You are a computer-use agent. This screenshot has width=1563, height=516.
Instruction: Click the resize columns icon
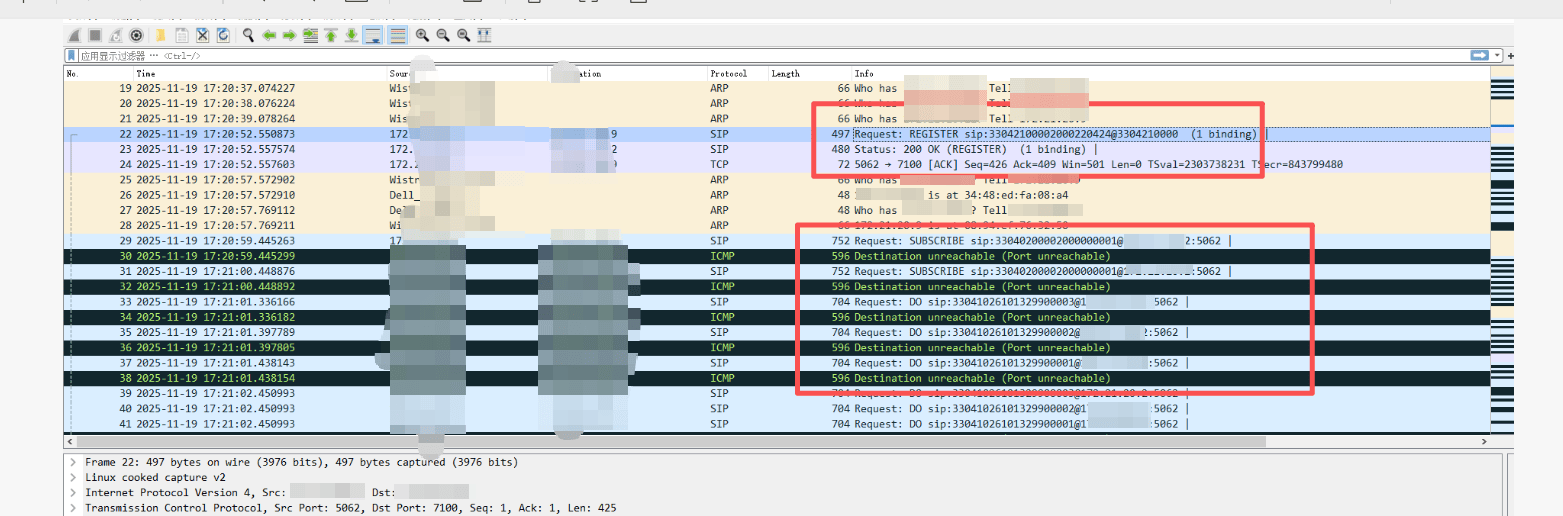pyautogui.click(x=484, y=35)
